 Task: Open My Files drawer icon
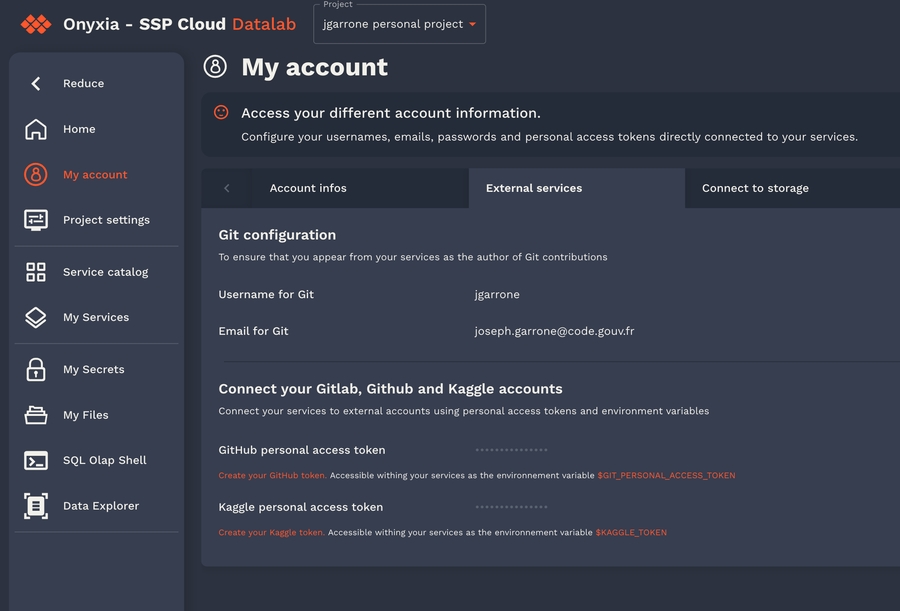[36, 415]
